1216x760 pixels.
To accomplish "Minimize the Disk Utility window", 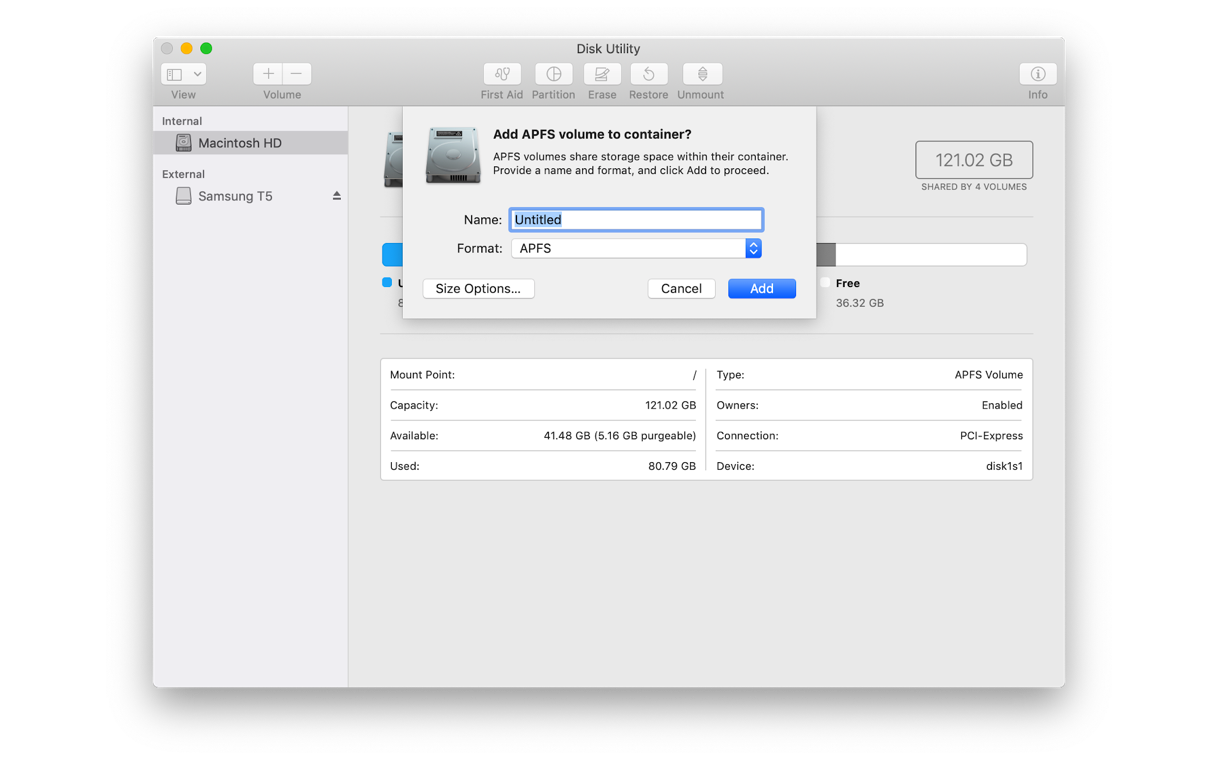I will (x=186, y=48).
